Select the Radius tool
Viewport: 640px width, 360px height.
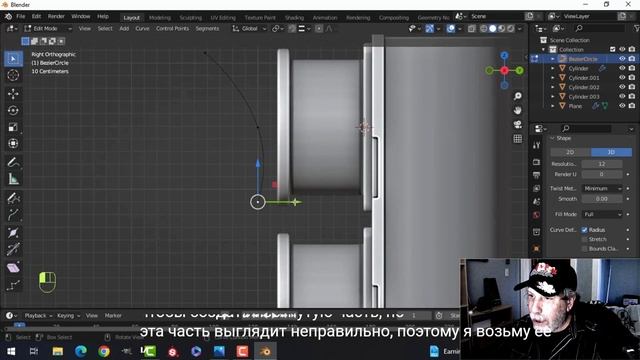pos(13,233)
